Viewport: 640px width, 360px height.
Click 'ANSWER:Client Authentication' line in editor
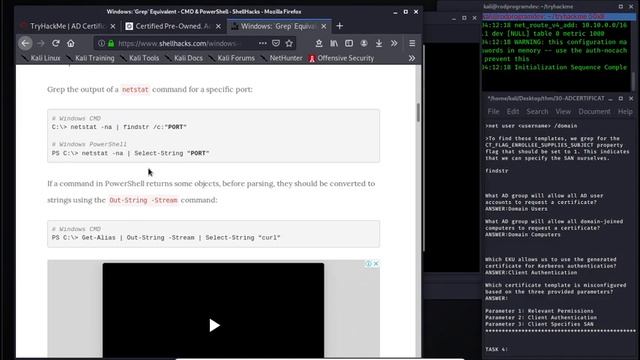click(531, 273)
